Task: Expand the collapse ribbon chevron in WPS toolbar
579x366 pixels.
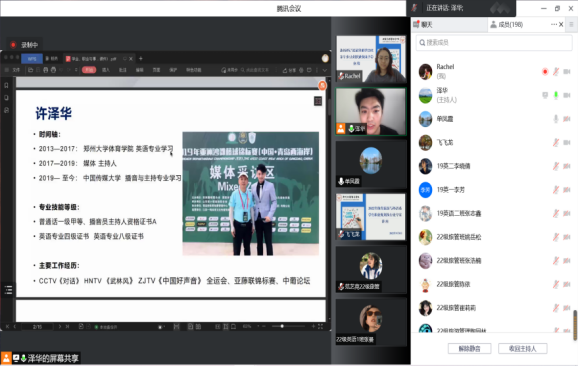Action: click(325, 70)
